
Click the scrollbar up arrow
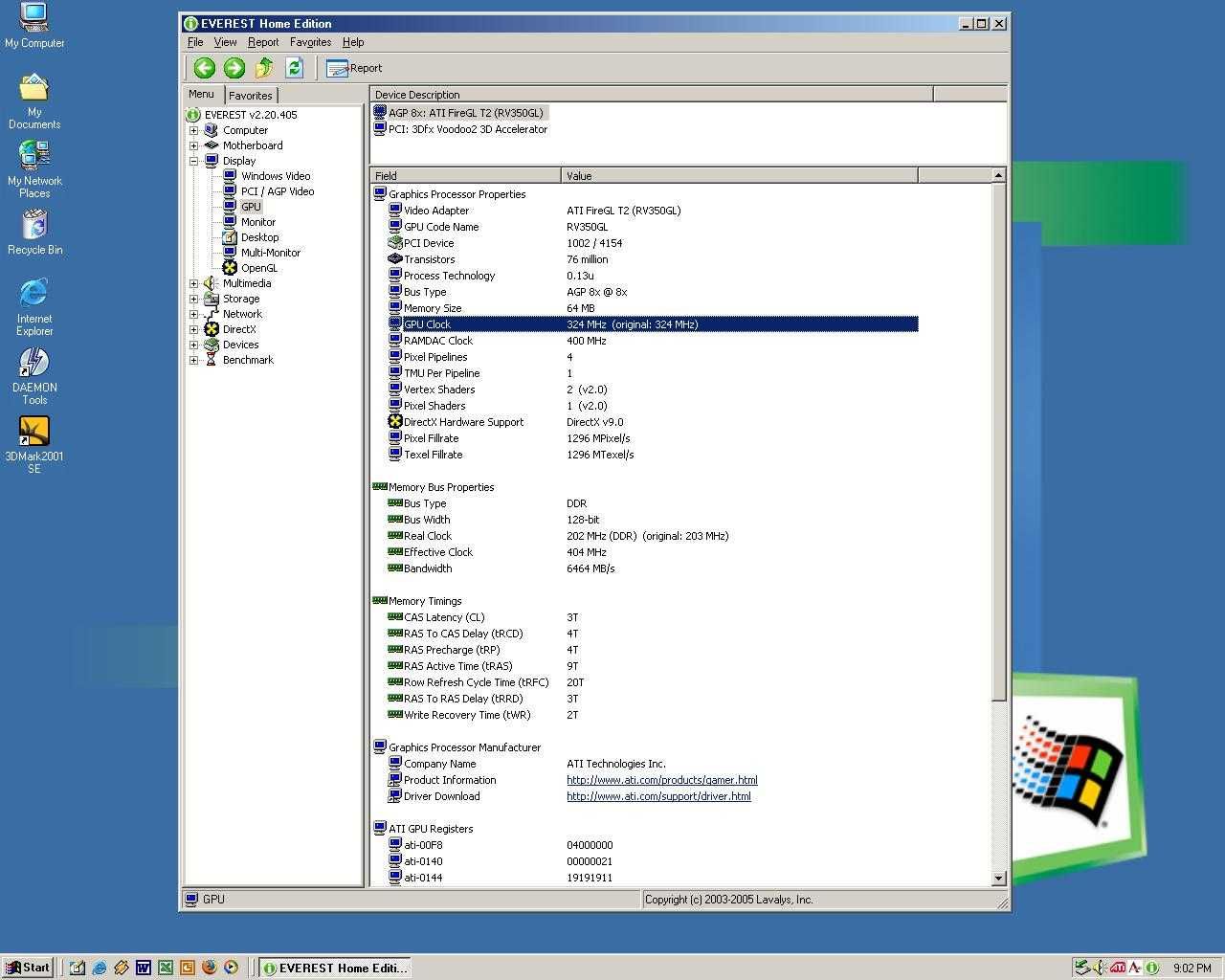(x=998, y=175)
